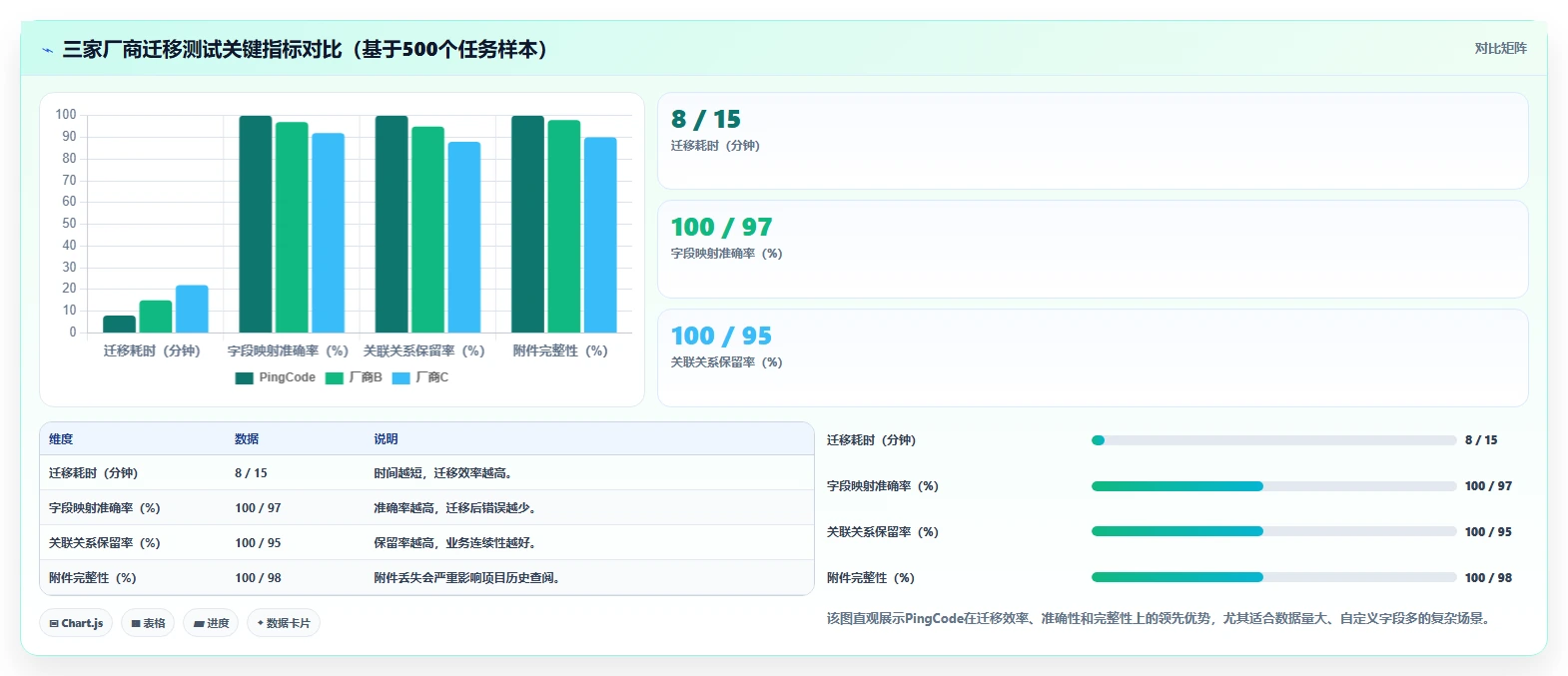Click the 8 / 15 table cell
Image resolution: width=1568 pixels, height=676 pixels.
point(251,473)
